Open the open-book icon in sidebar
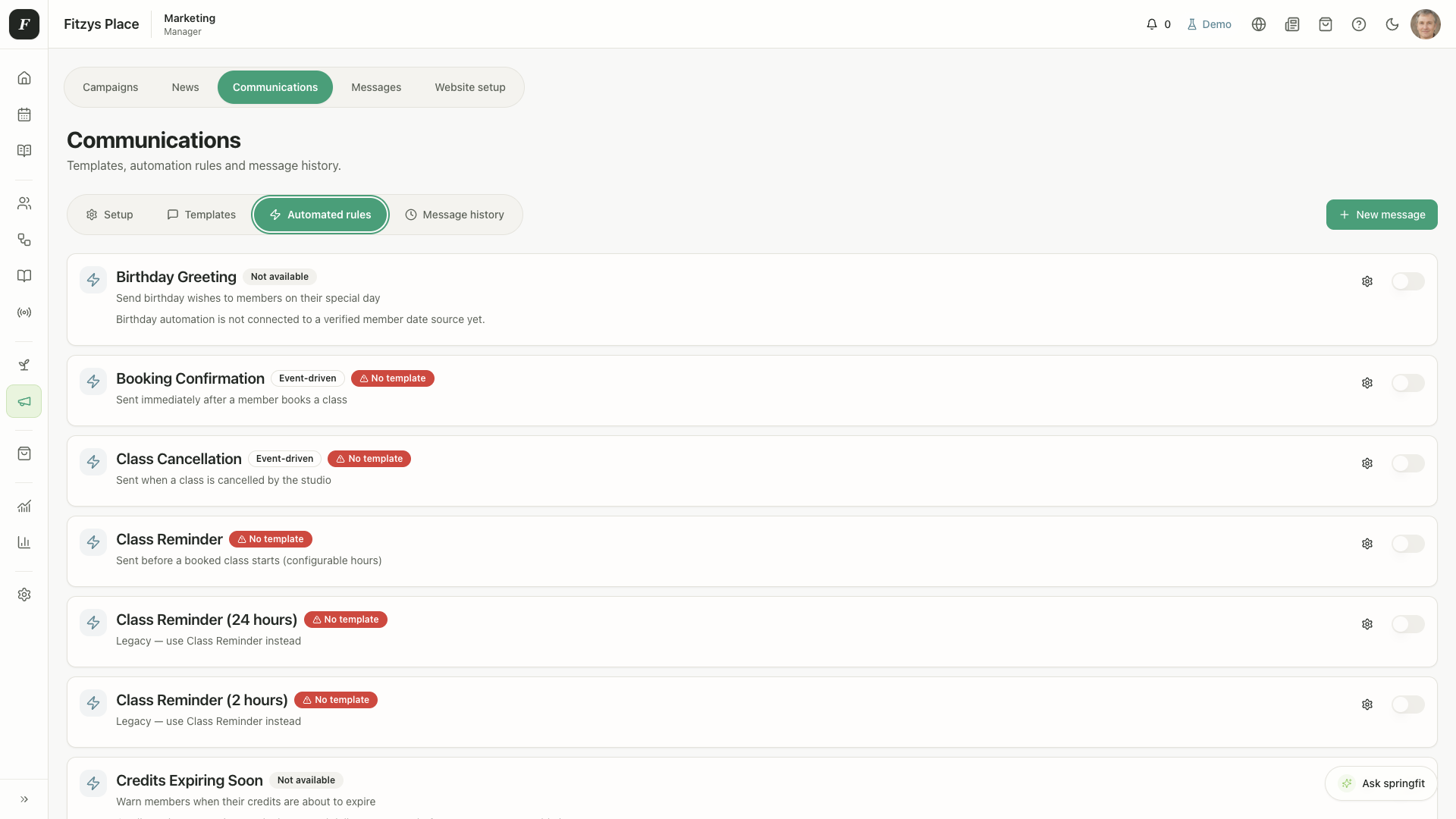This screenshot has height=819, width=1456. (24, 276)
